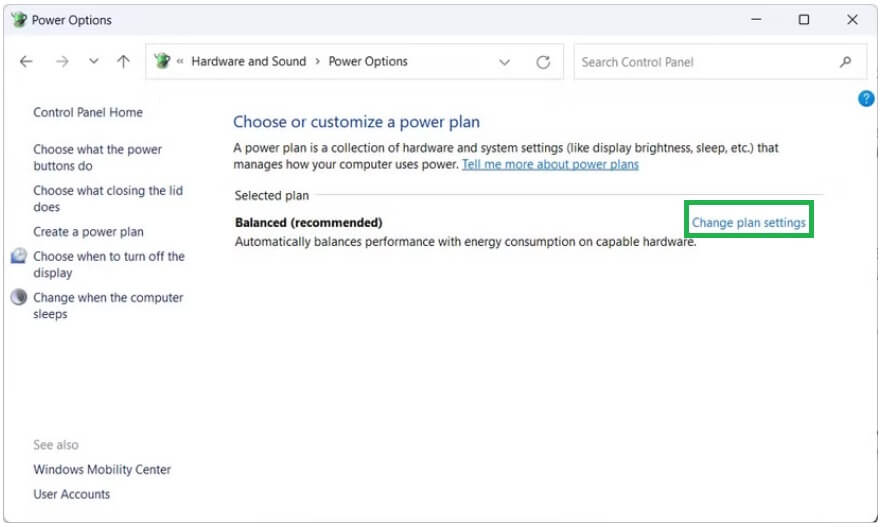The height and width of the screenshot is (527, 881).
Task: Expand the breadcrumb arrow after Hardware and Sound
Action: pyautogui.click(x=317, y=61)
